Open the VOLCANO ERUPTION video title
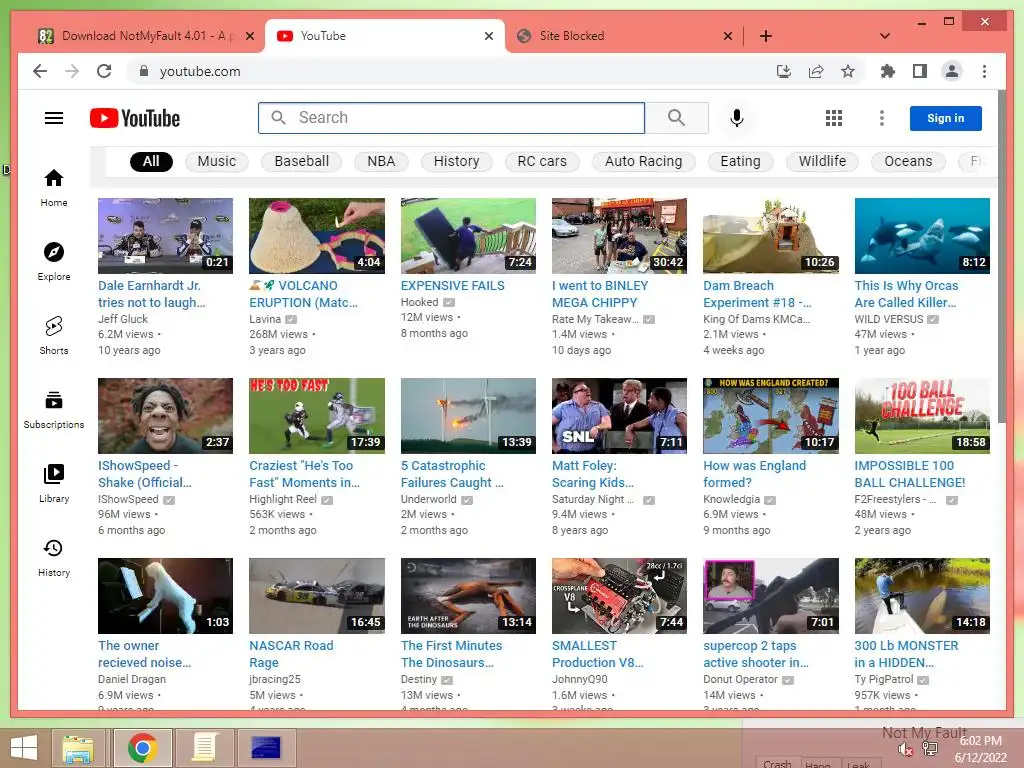The height and width of the screenshot is (768, 1024). [x=304, y=294]
